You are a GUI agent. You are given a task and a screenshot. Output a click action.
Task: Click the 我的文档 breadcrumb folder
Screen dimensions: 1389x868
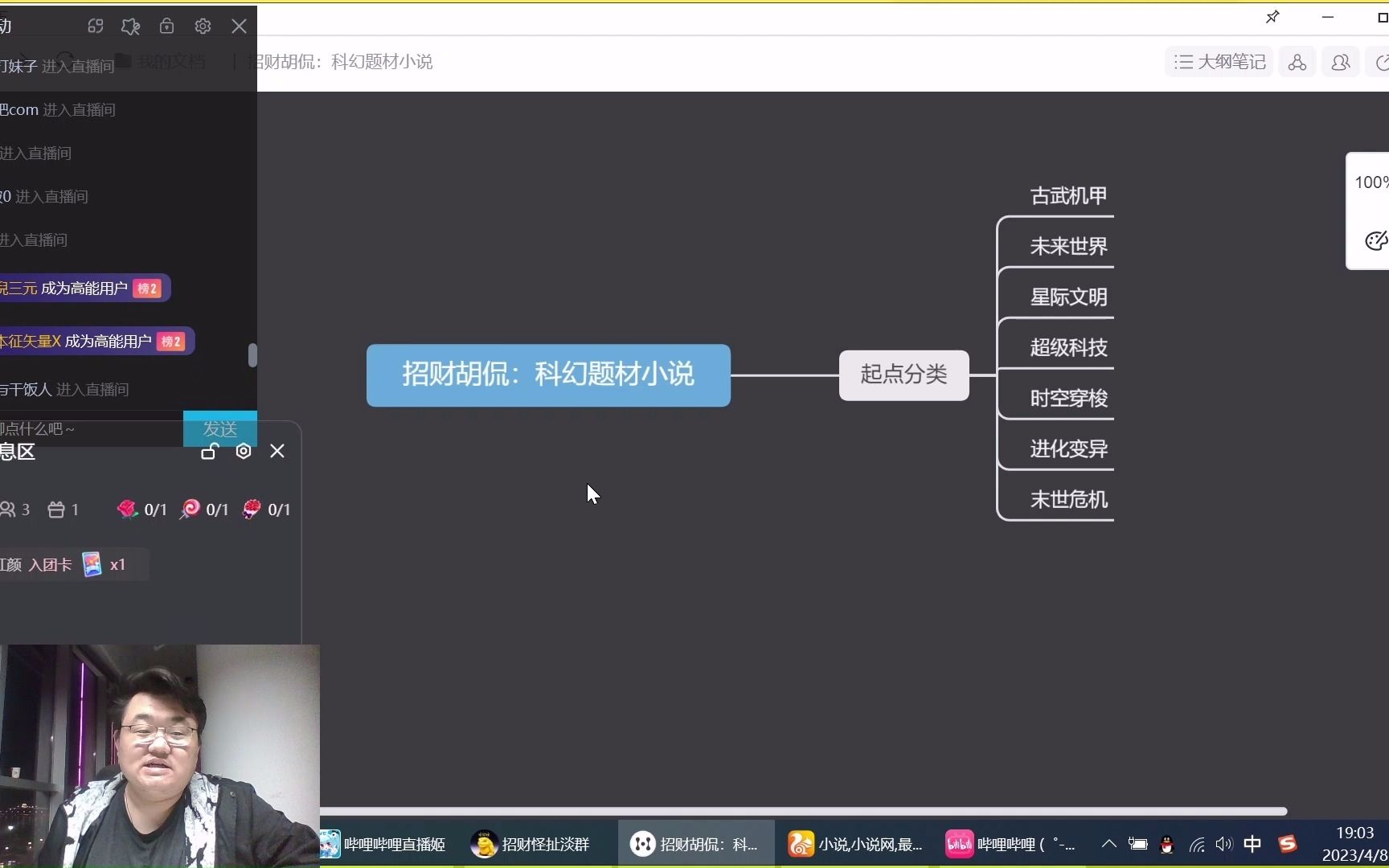161,62
